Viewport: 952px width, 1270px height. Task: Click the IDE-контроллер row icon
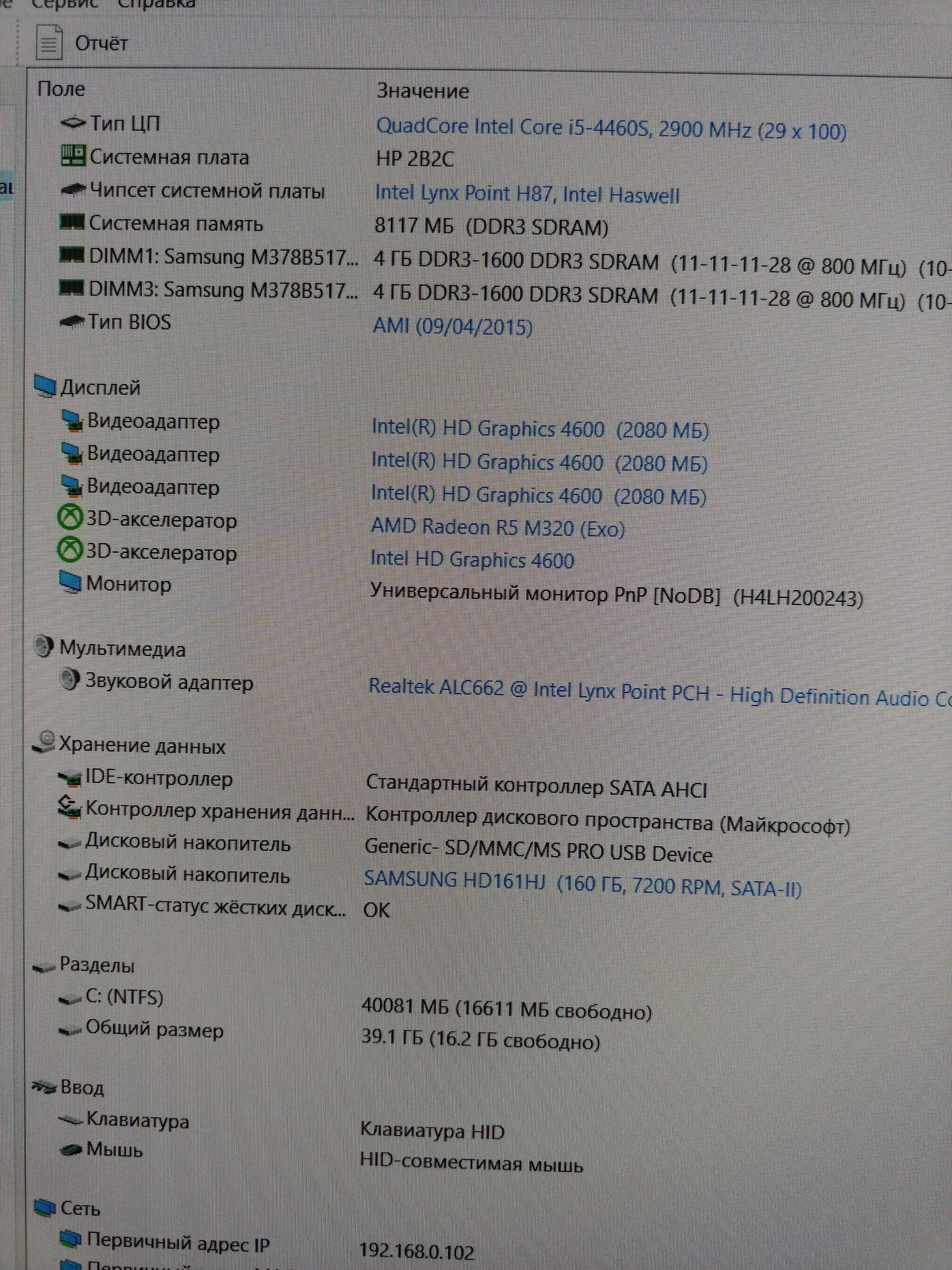[x=70, y=778]
